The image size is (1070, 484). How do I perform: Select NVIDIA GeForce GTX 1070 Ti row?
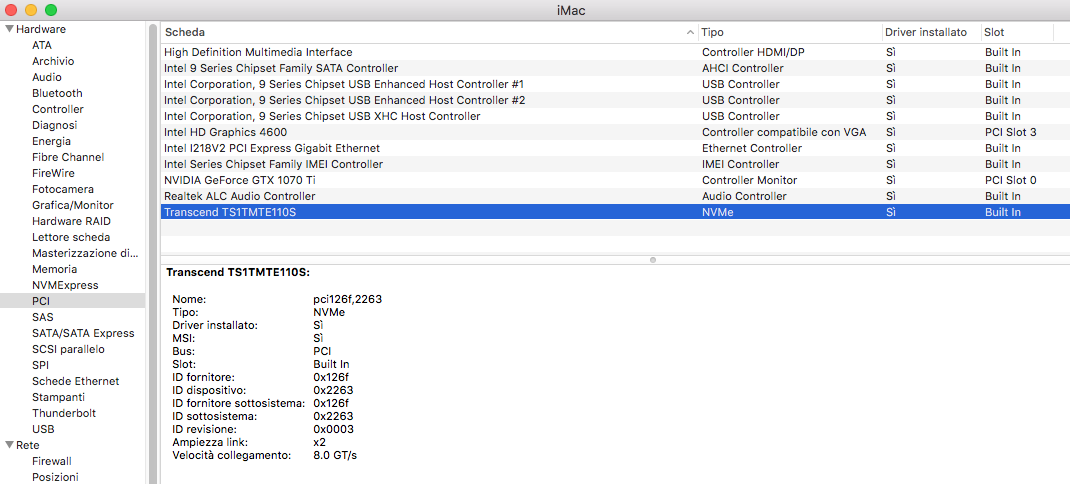pyautogui.click(x=615, y=180)
